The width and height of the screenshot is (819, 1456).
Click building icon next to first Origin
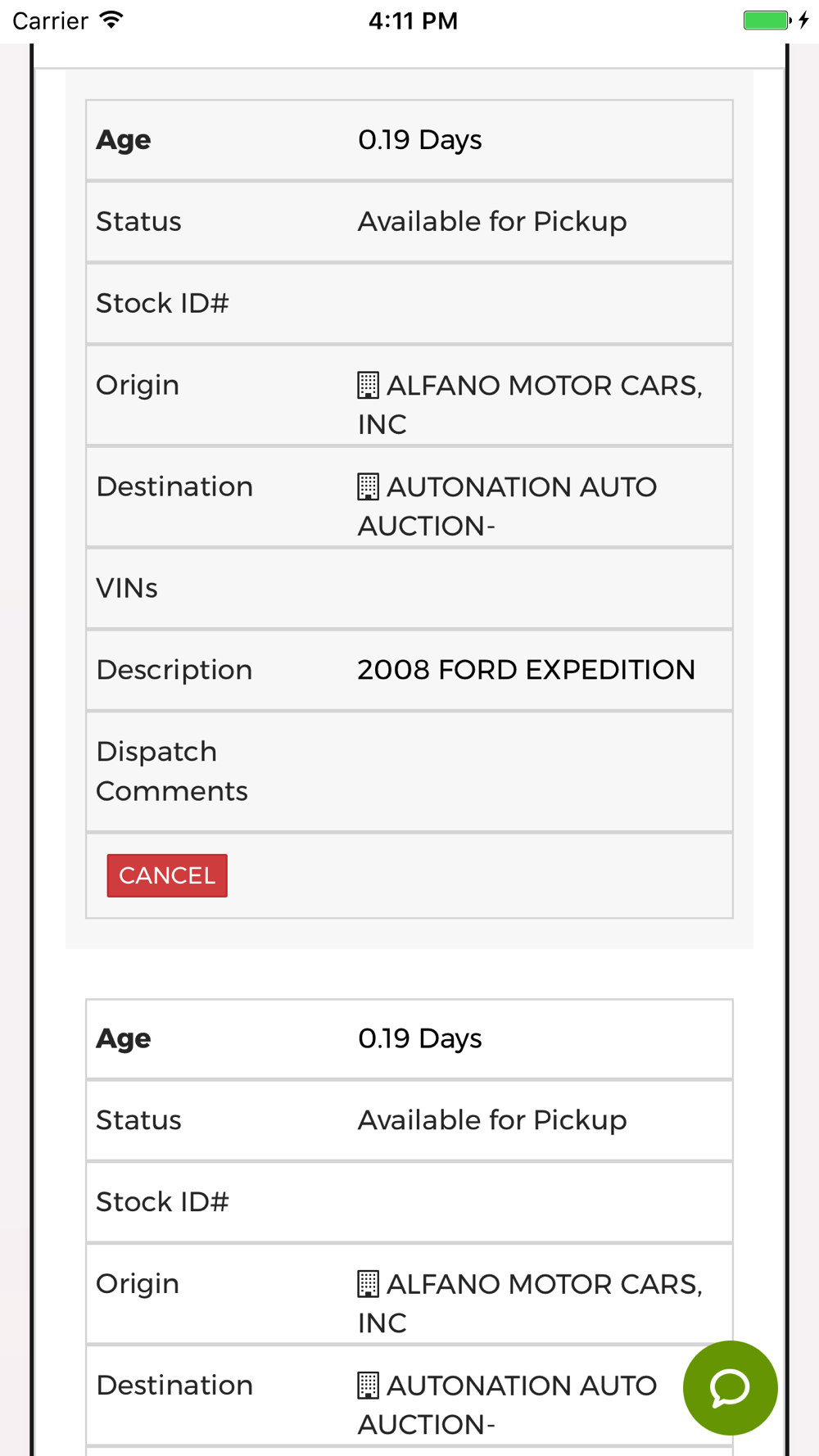pos(369,385)
